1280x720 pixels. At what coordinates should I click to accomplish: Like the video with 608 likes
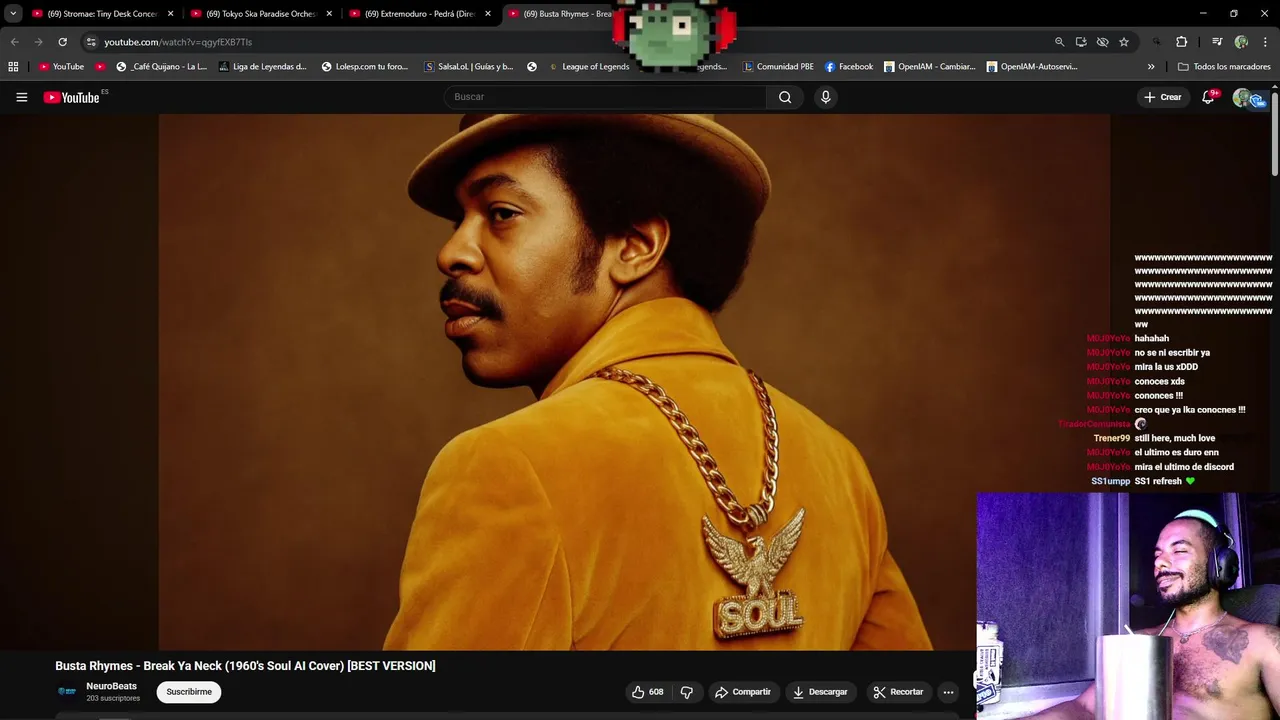point(647,692)
